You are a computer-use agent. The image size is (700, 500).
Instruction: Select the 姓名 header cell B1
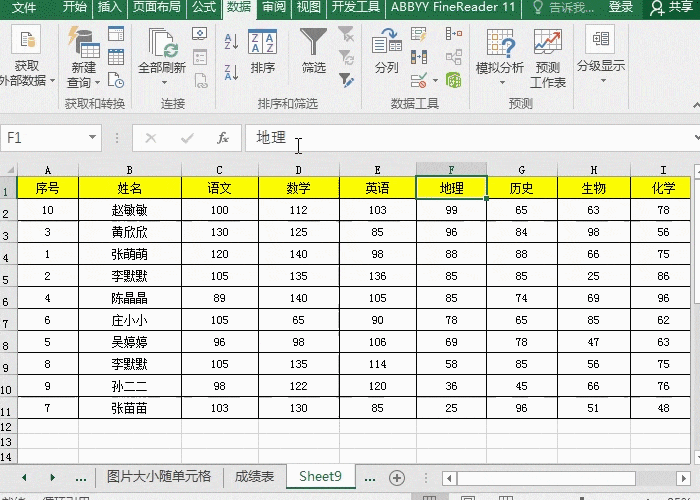(x=129, y=188)
